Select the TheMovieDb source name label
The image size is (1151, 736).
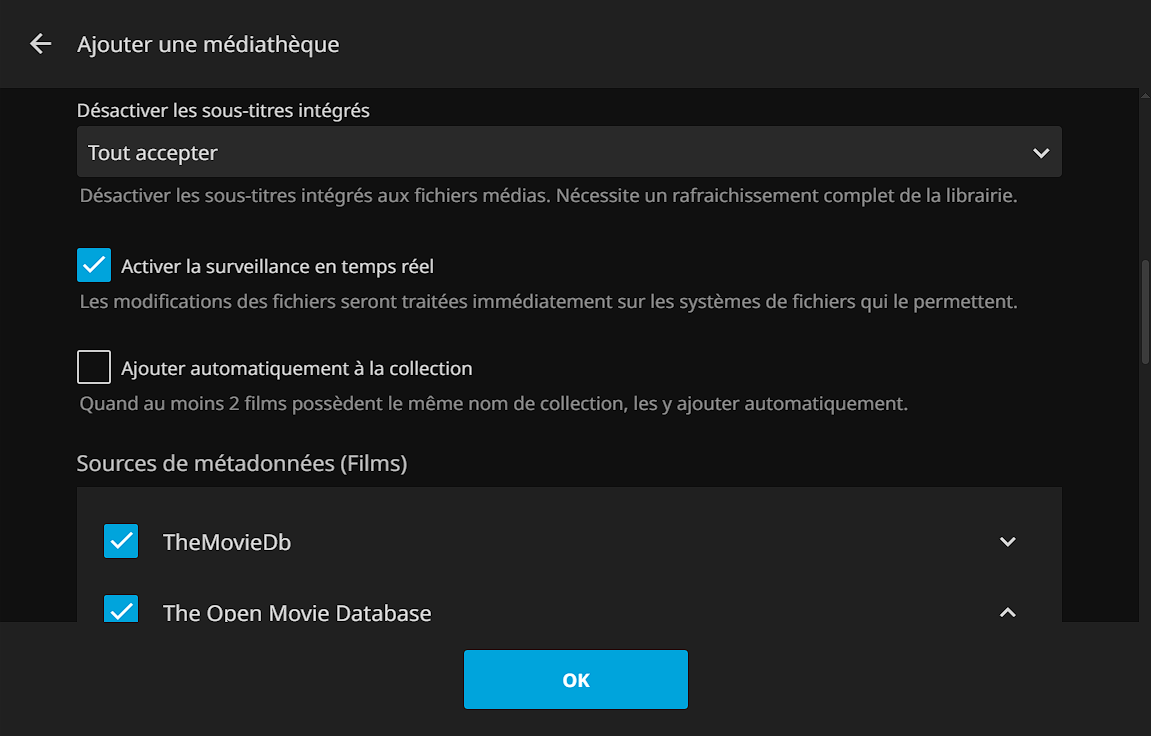click(227, 543)
